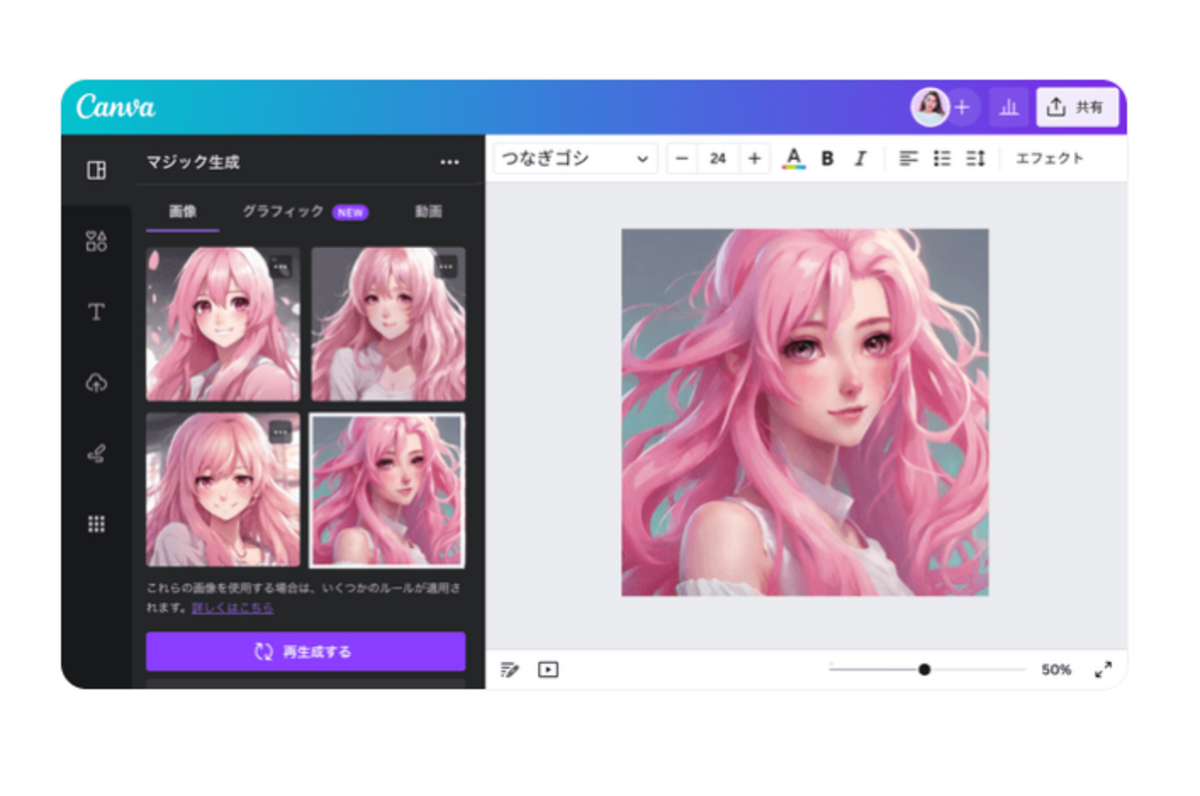Click the text color icon
1200x796 pixels.
(794, 158)
